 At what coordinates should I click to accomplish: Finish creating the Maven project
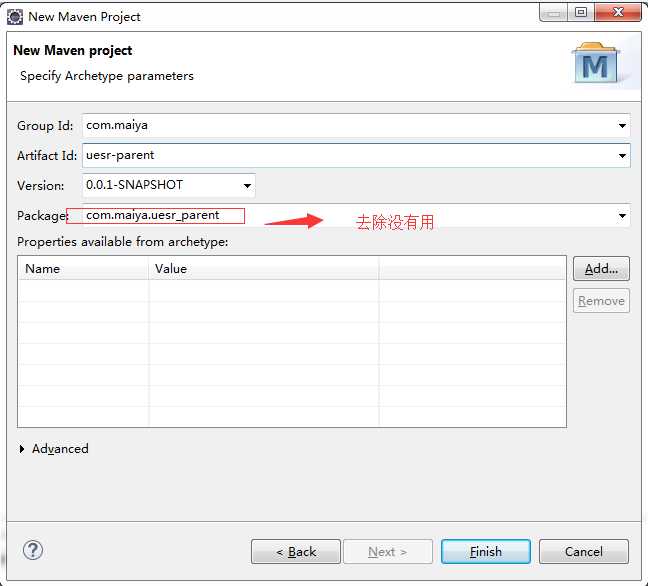(x=486, y=552)
